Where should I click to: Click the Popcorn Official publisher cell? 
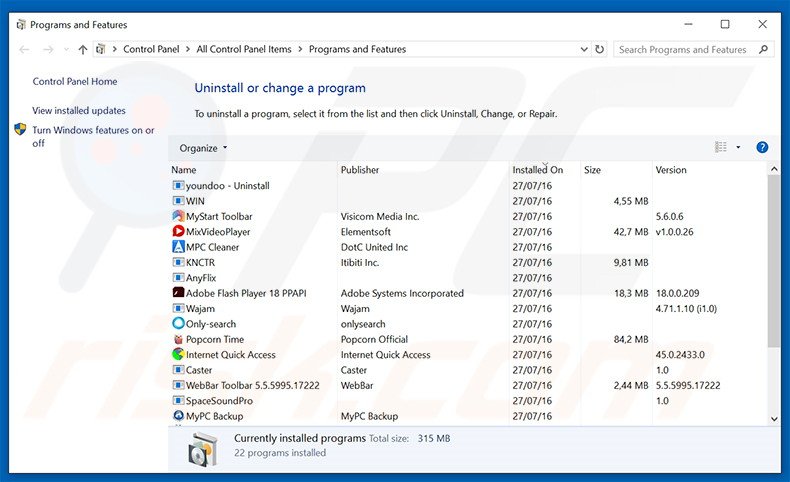click(x=374, y=339)
